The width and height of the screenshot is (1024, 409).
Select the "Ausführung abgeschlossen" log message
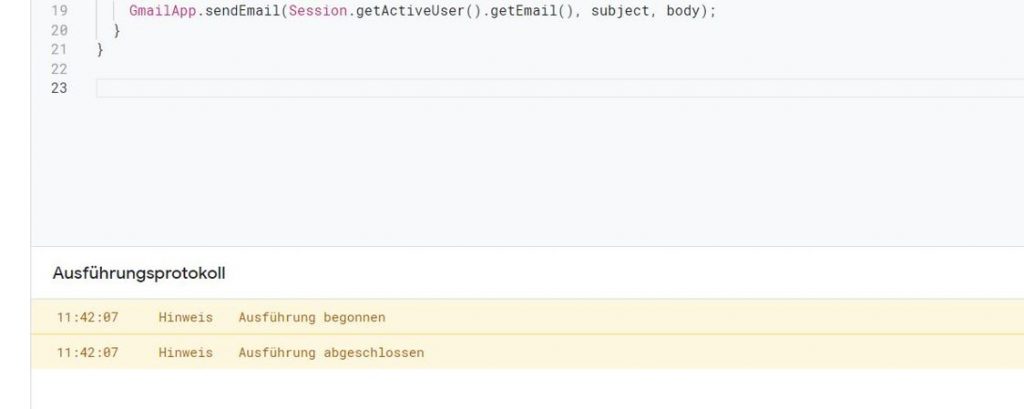tap(331, 353)
